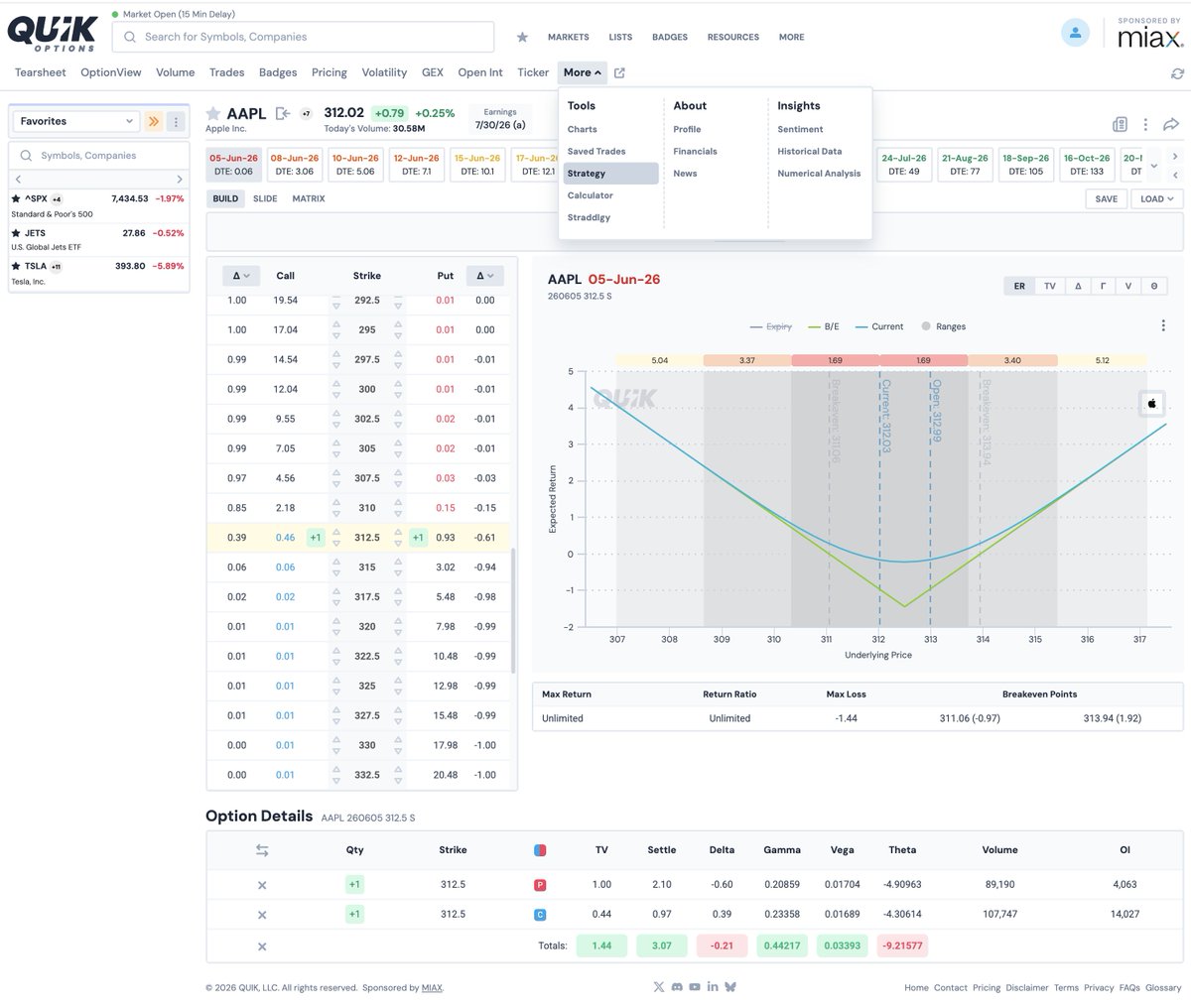
Task: Click the share arrow icon
Action: point(1171,124)
